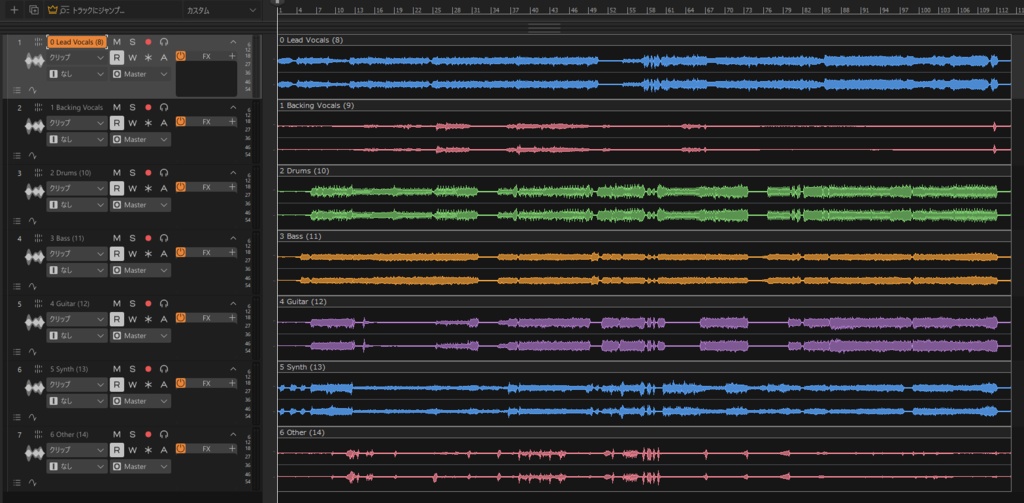
Task: Arm the Other track for recording
Action: click(148, 434)
